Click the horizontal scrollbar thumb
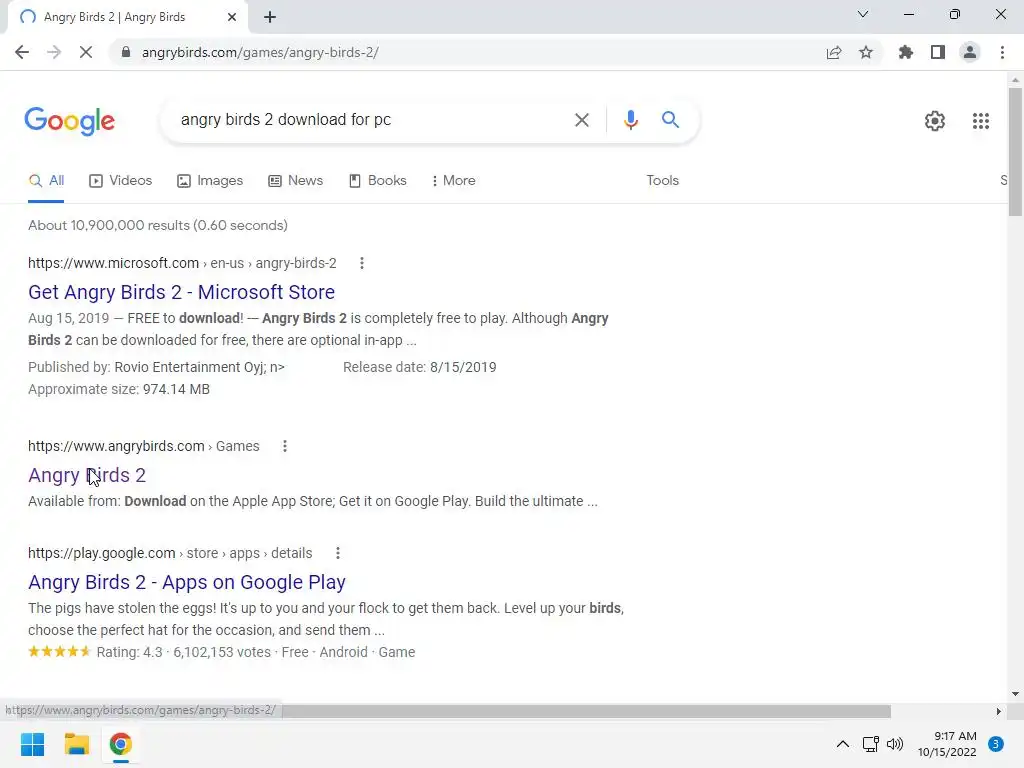The width and height of the screenshot is (1024, 768). pyautogui.click(x=586, y=711)
